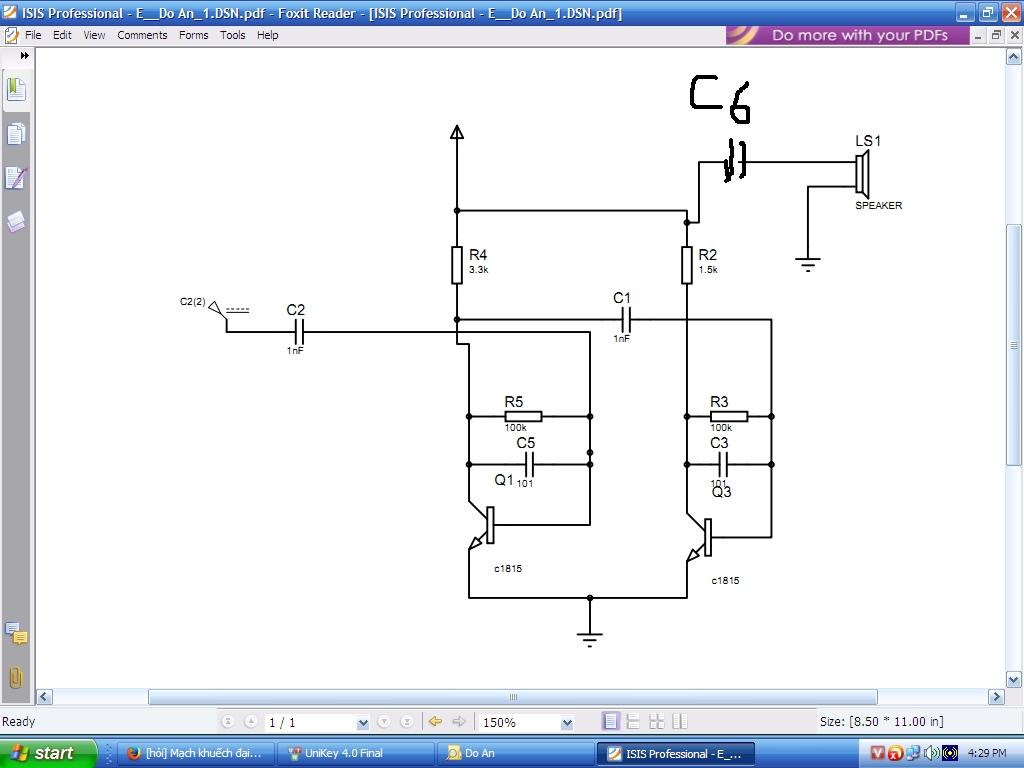Open the Edit menu
The width and height of the screenshot is (1024, 768).
(62, 35)
